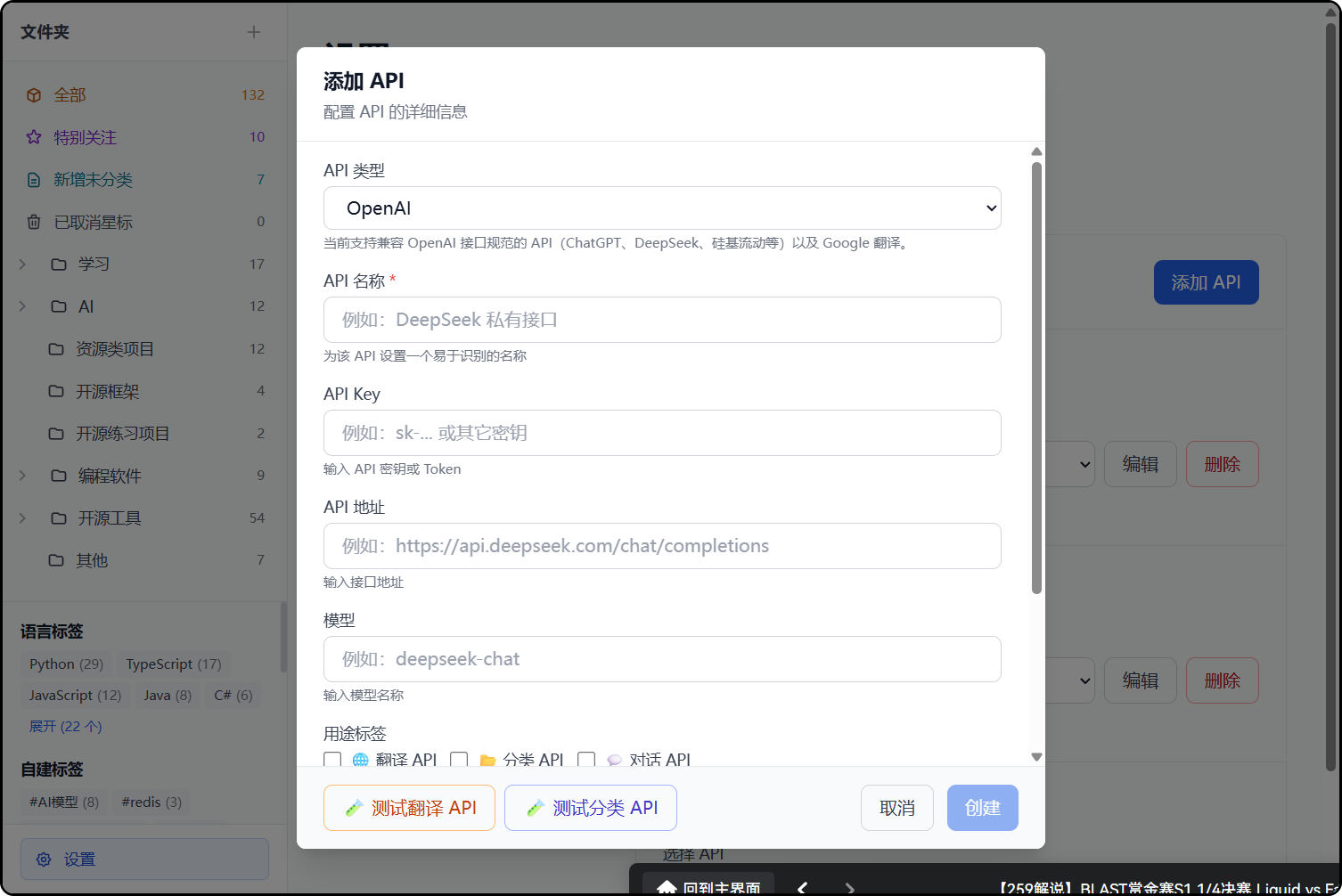Click the 特别关注 star icon
The width and height of the screenshot is (1342, 896).
34,136
